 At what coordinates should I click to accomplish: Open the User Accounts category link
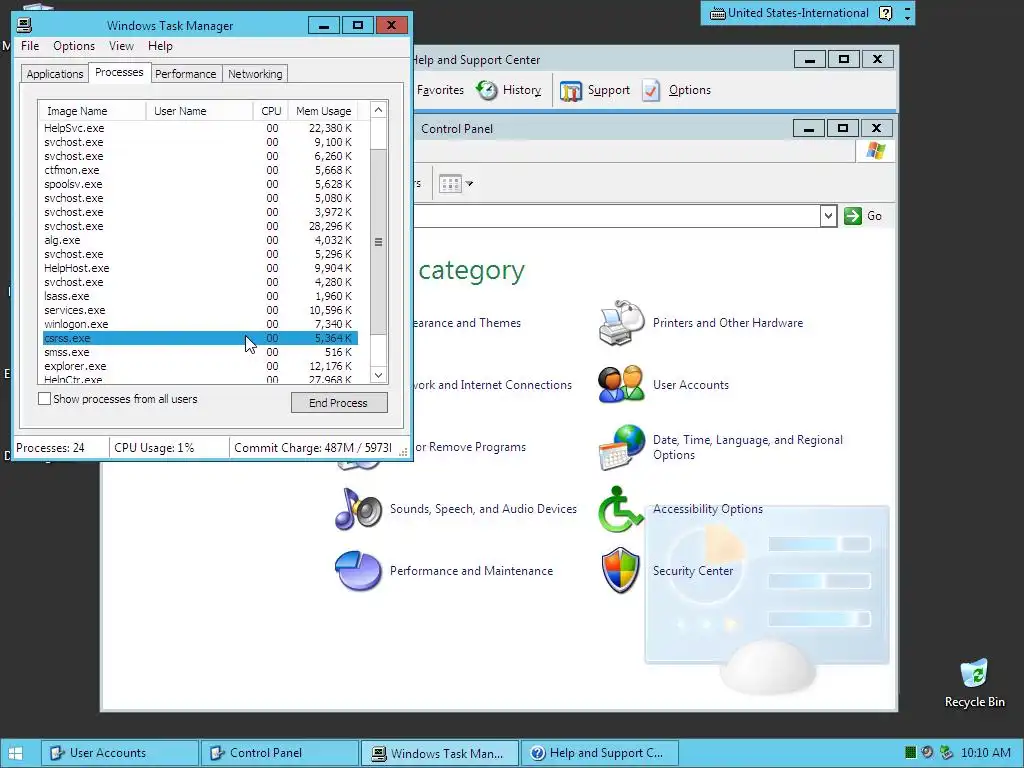coord(691,385)
